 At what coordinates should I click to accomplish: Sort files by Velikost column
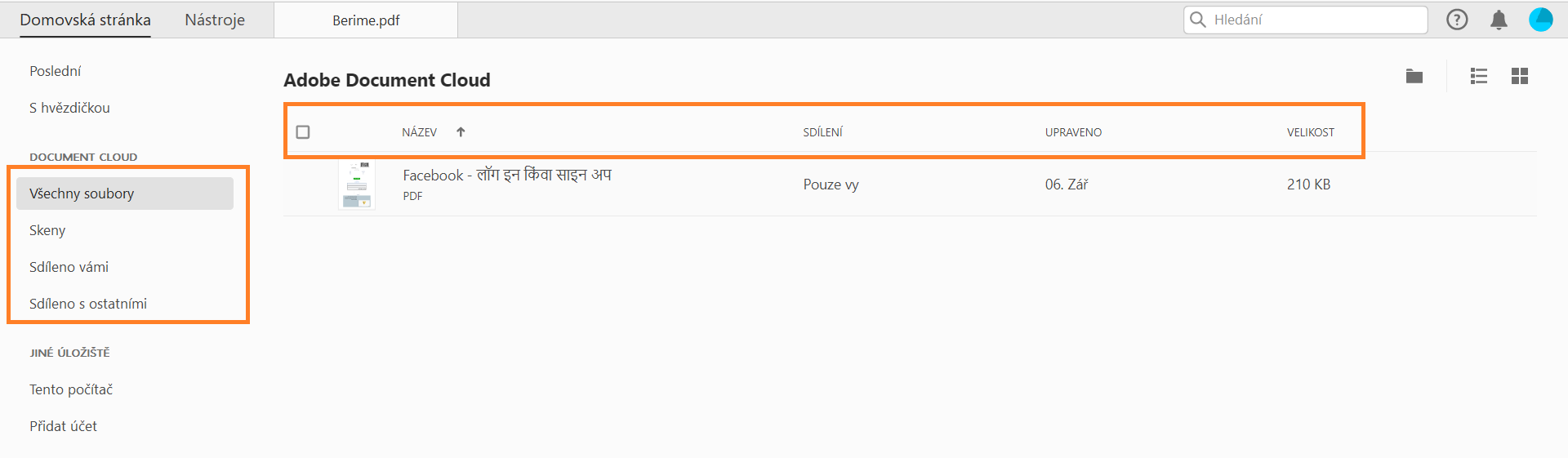pos(1310,132)
